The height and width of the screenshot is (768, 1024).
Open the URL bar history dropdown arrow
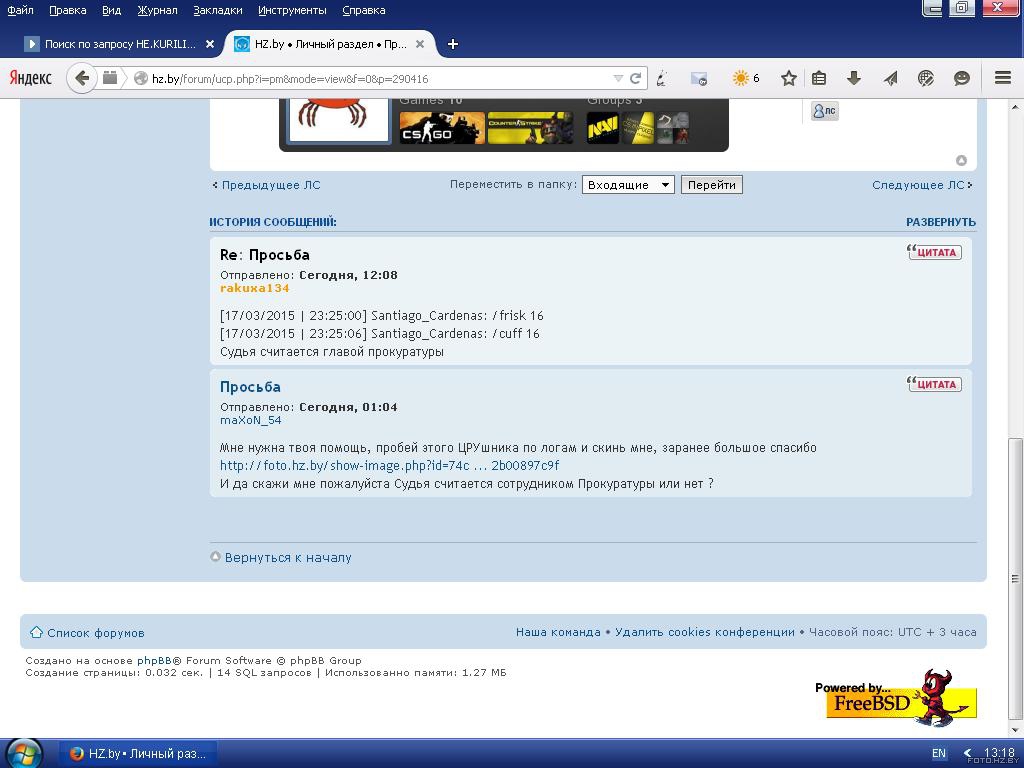[618, 78]
